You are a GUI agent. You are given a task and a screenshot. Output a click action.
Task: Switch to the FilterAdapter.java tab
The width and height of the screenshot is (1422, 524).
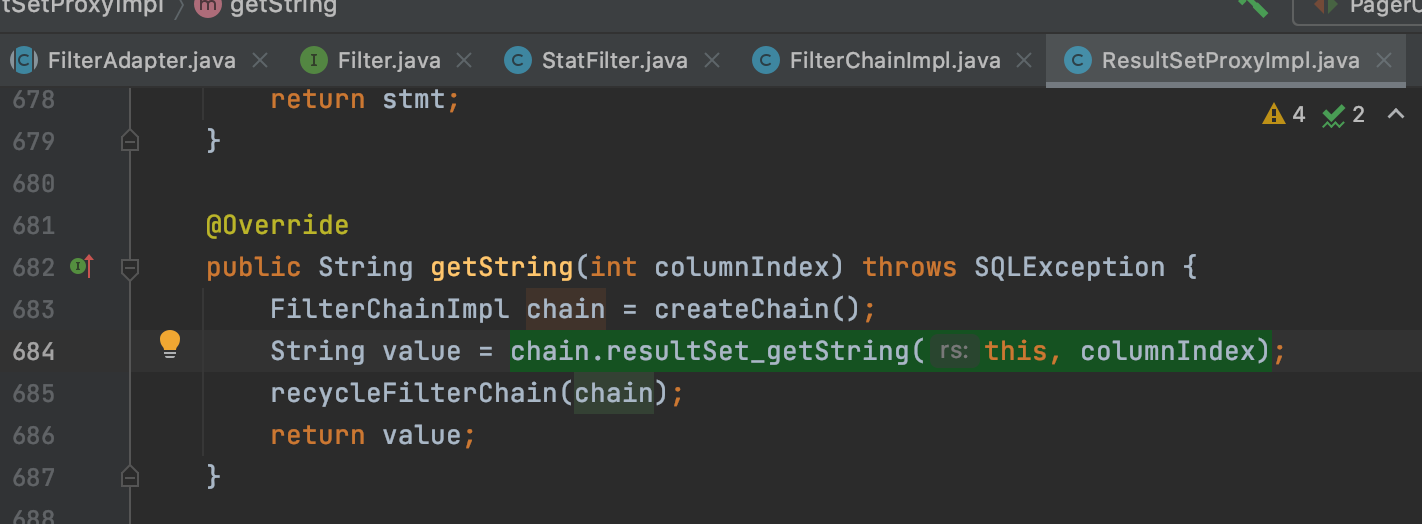pos(141,60)
